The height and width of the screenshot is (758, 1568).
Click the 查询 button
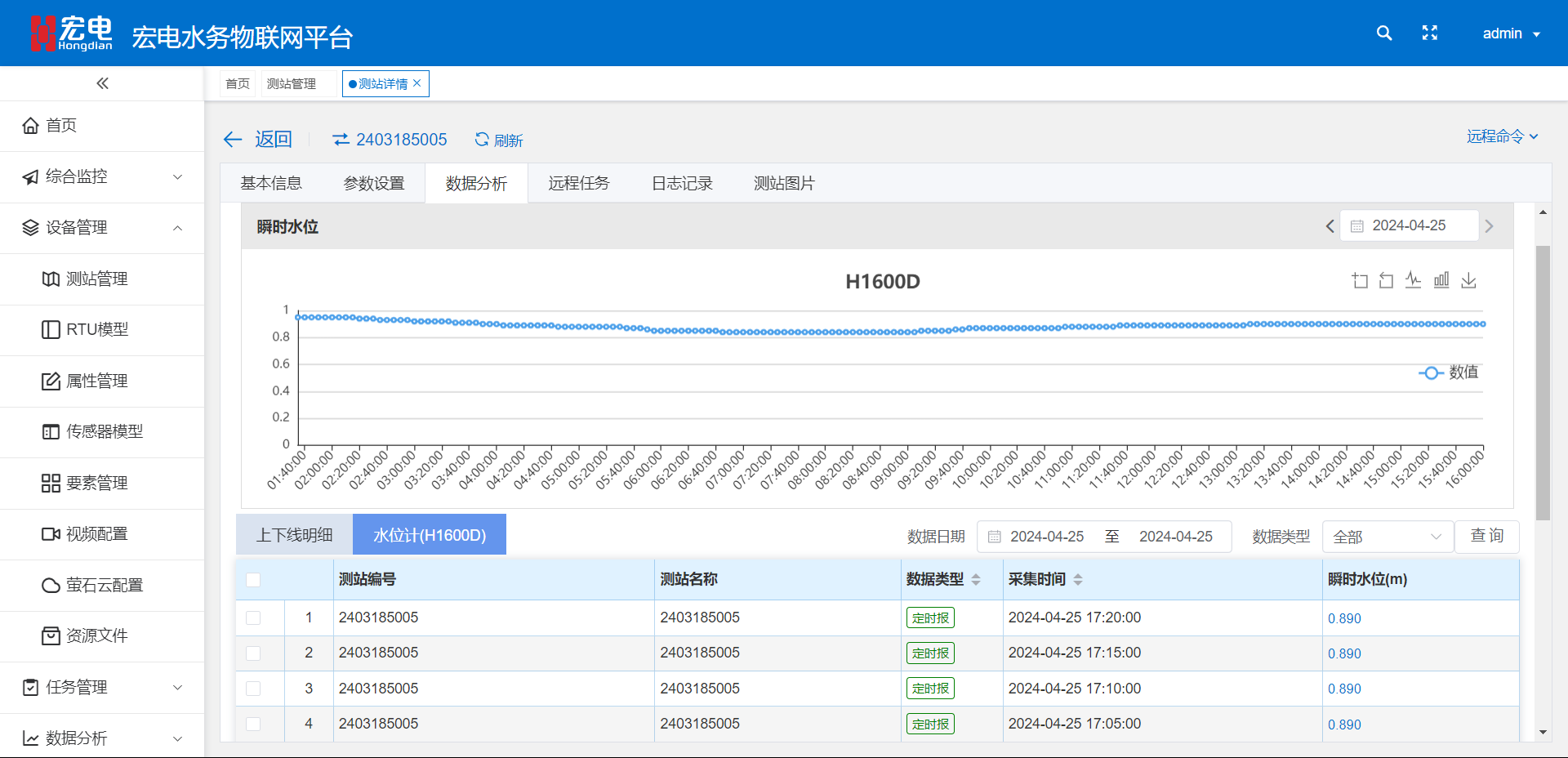click(x=1486, y=536)
